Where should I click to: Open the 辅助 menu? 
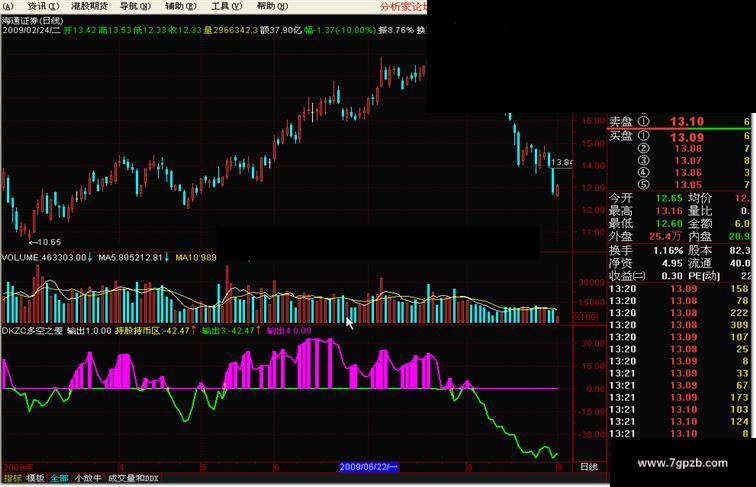pos(180,6)
